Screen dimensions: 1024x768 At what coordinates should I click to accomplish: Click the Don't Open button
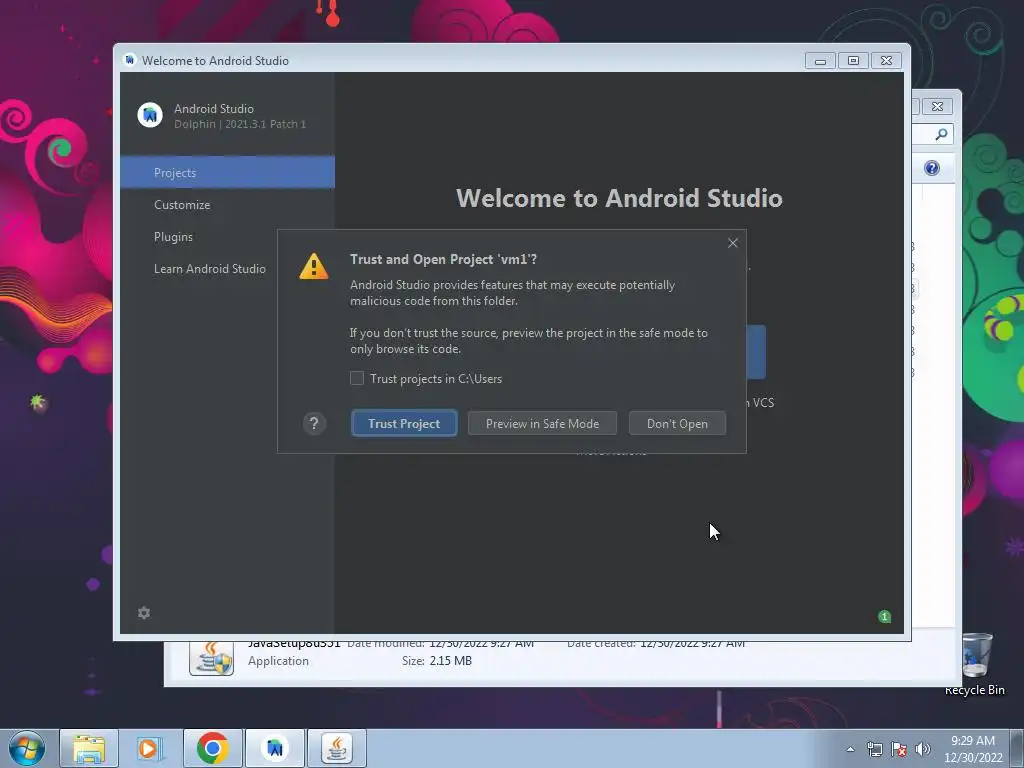(x=677, y=423)
